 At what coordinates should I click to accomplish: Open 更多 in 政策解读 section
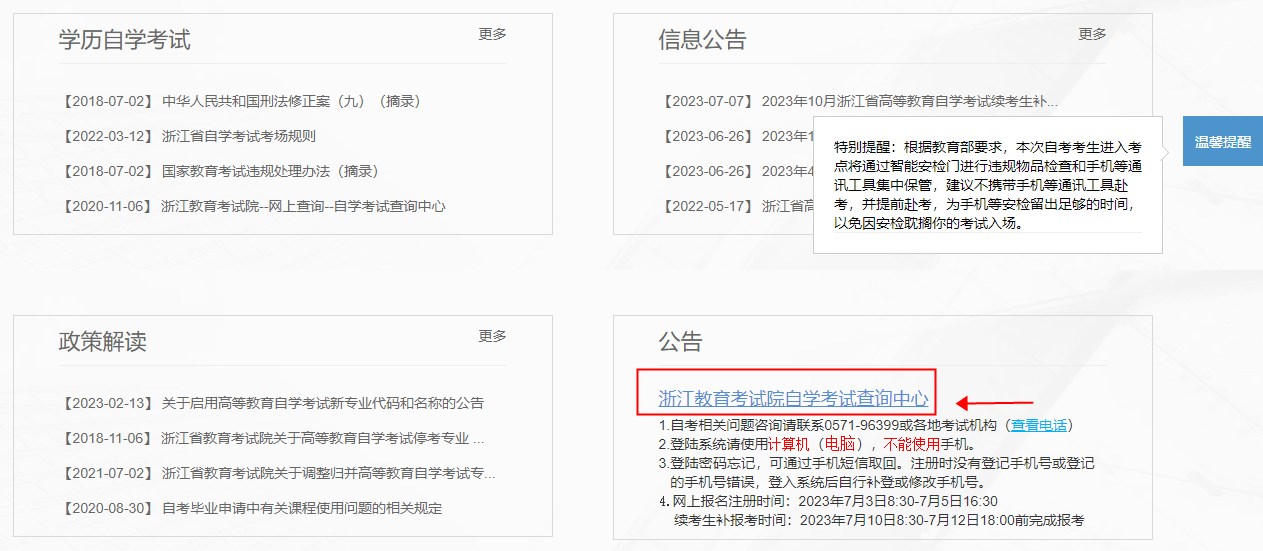[492, 336]
